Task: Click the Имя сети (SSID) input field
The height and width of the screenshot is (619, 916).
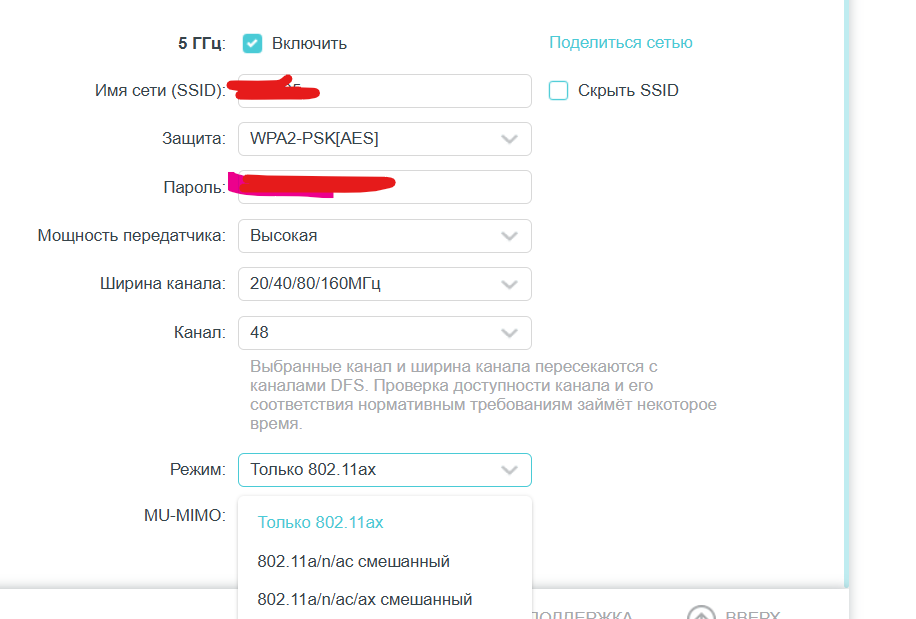Action: point(420,91)
